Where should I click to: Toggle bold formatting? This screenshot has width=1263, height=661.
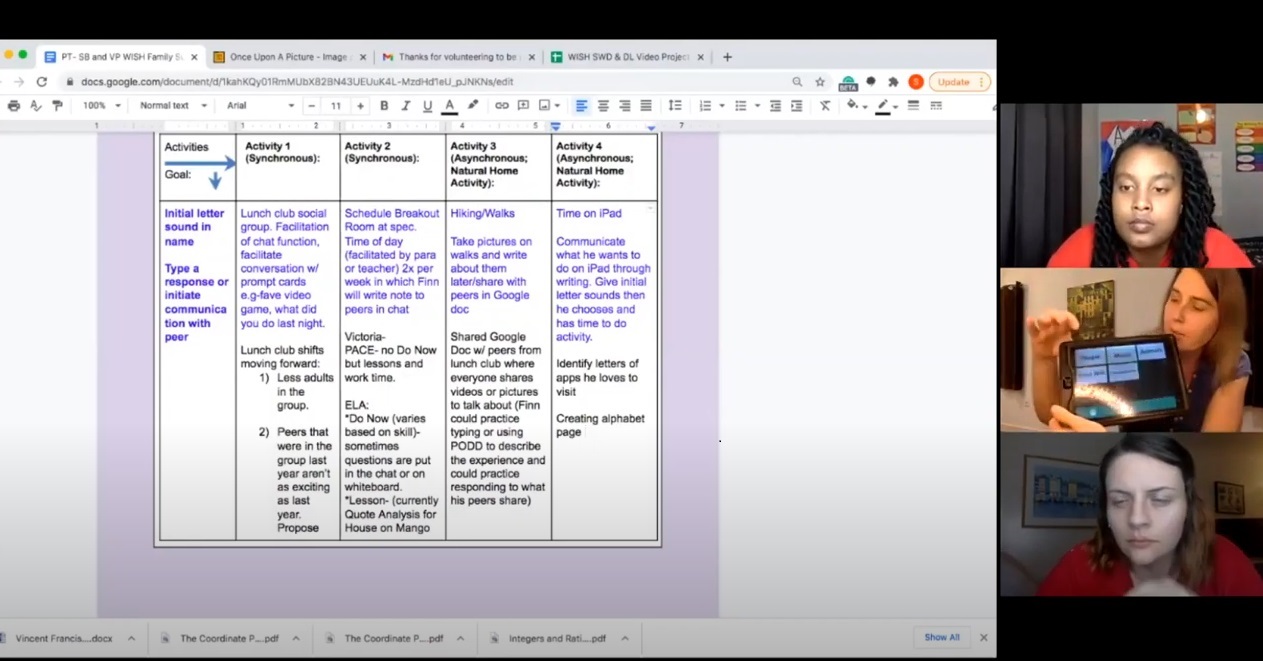[384, 106]
